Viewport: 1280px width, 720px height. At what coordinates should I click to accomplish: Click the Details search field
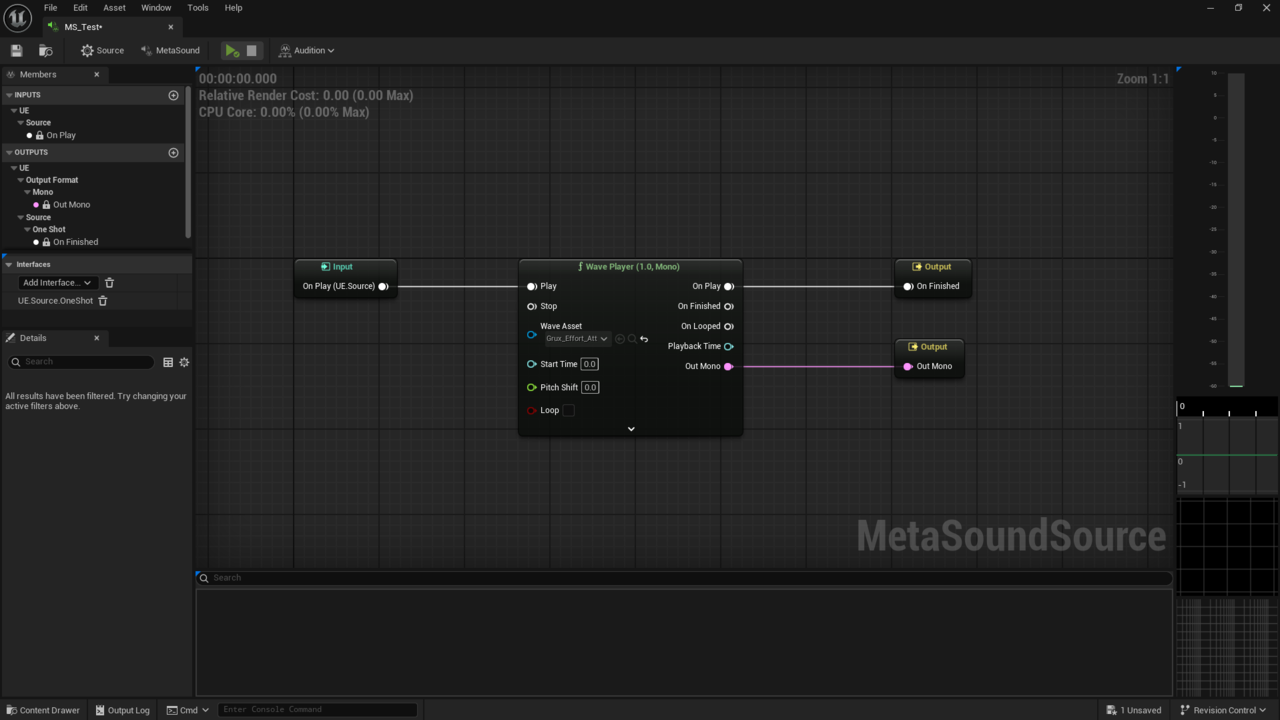tap(81, 362)
